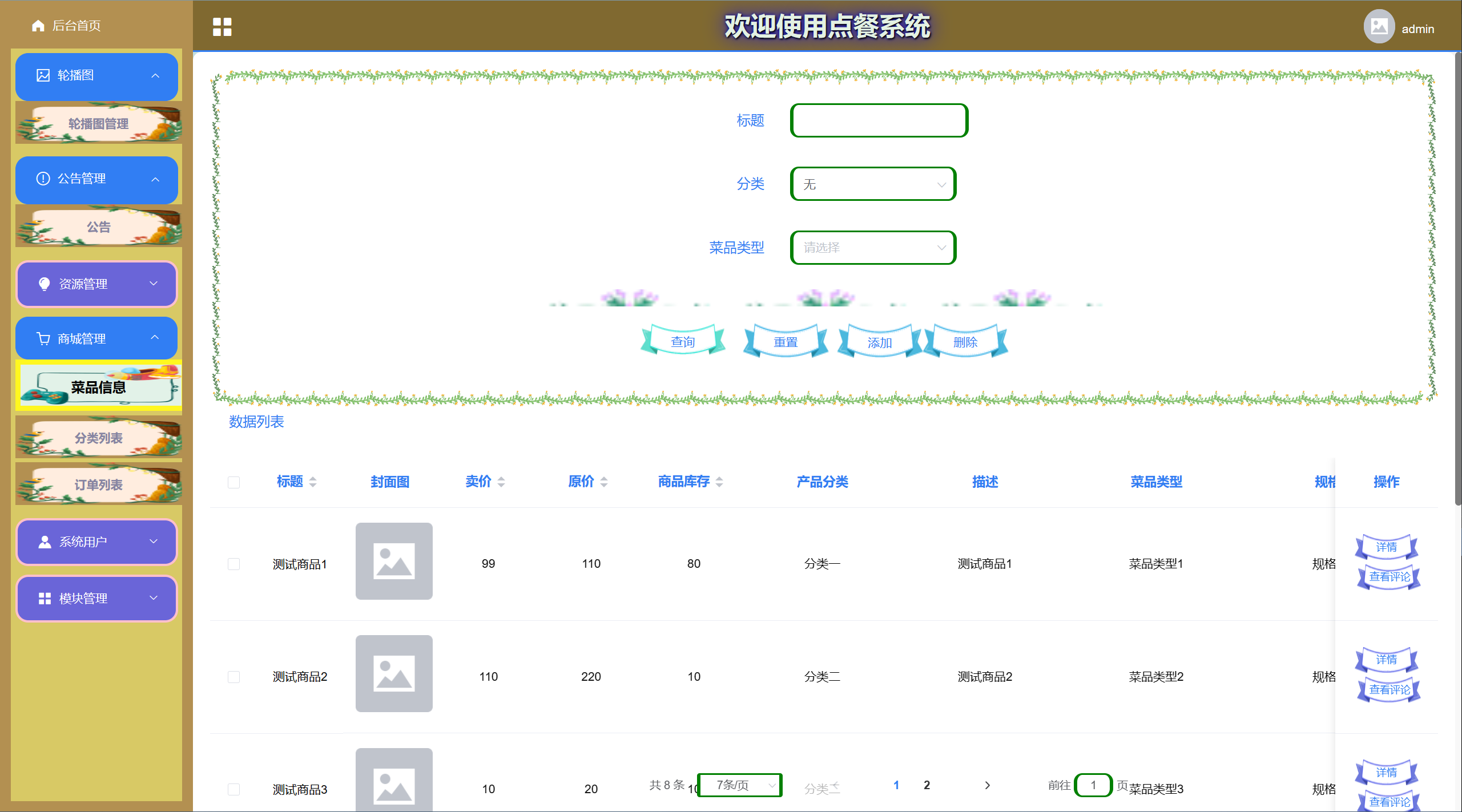The width and height of the screenshot is (1462, 812).
Task: Click the admin avatar image icon
Action: 1379,27
